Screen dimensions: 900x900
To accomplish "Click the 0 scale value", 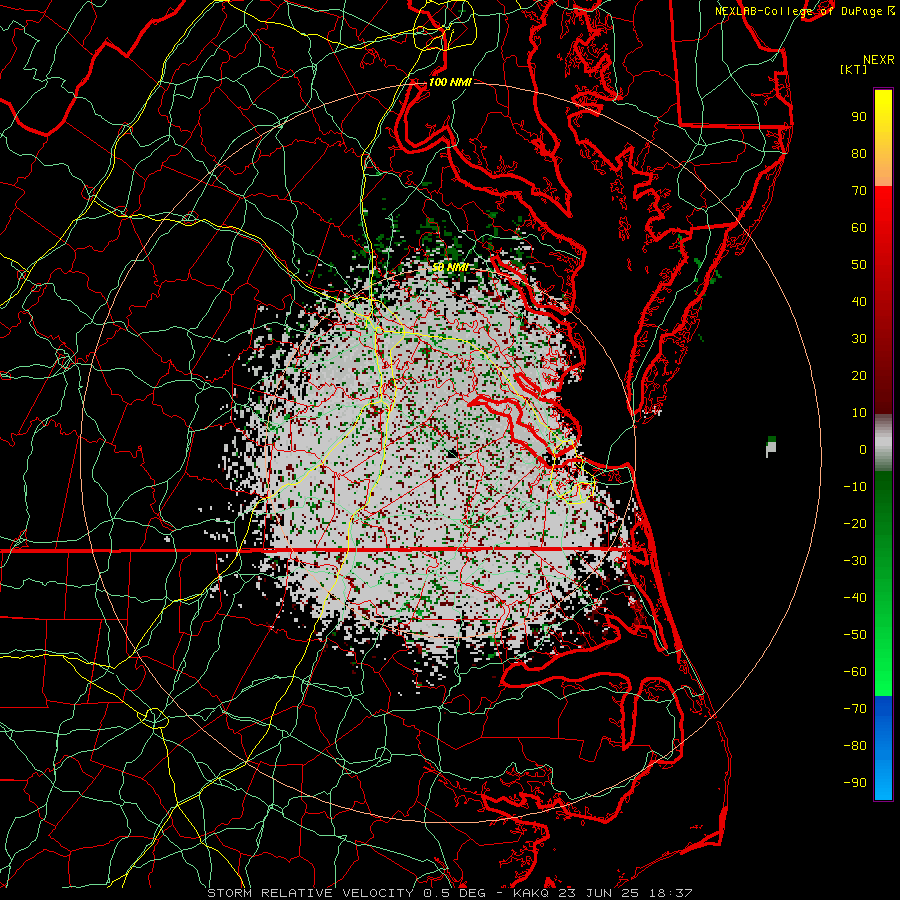I will (863, 450).
